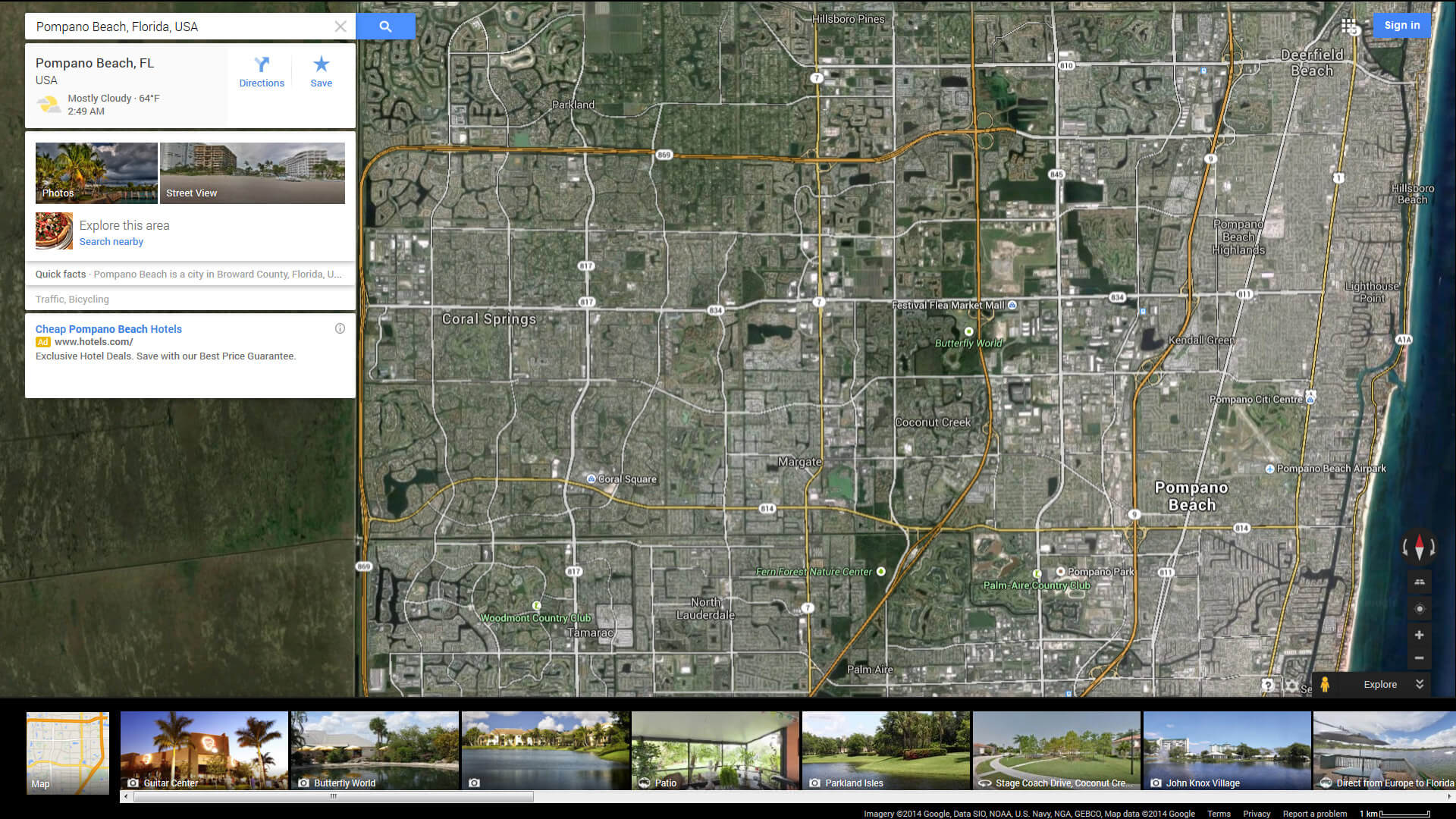Click the blue search magnifier button
The width and height of the screenshot is (1456, 819).
(385, 27)
